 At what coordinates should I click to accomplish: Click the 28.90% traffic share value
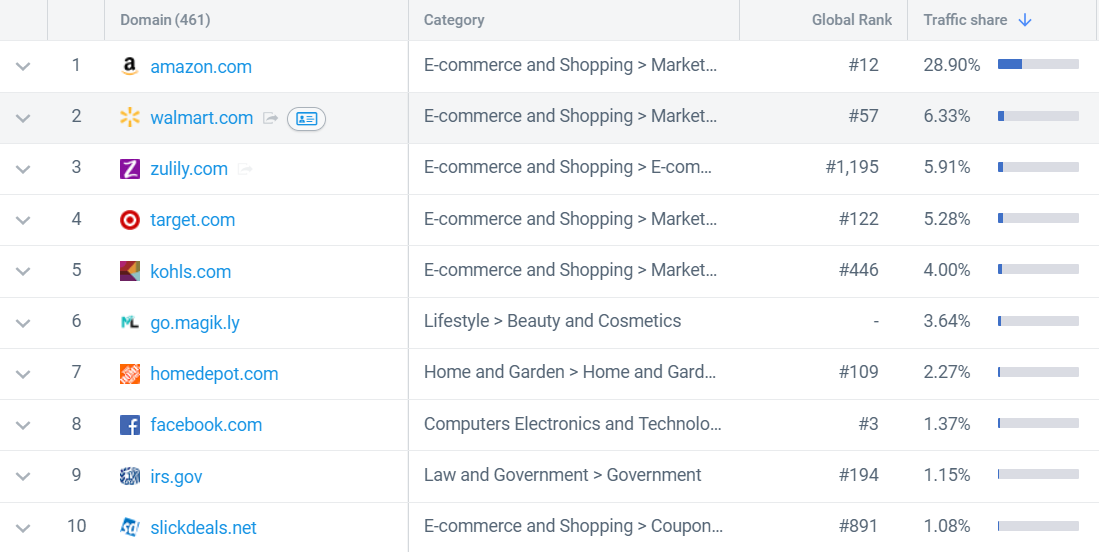pos(952,65)
